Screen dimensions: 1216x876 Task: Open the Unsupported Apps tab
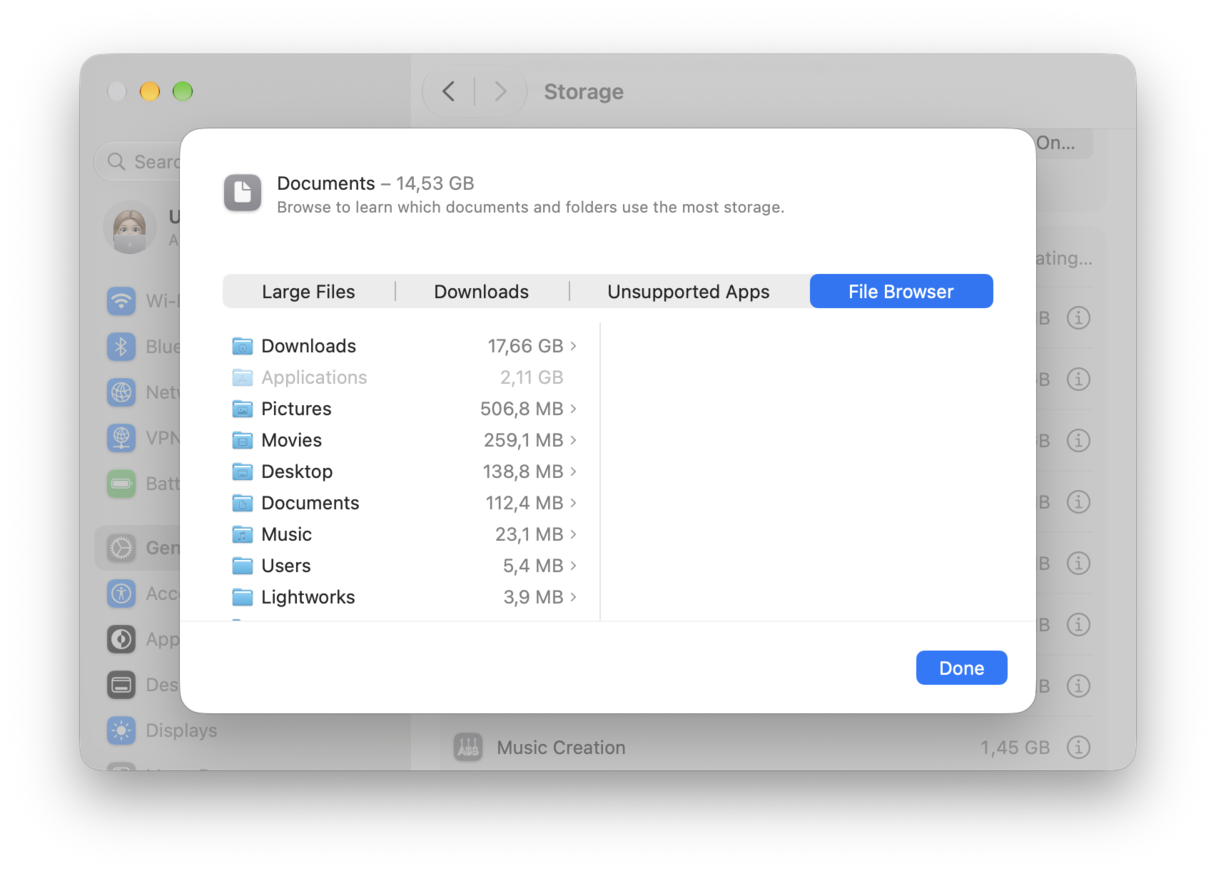tap(688, 292)
